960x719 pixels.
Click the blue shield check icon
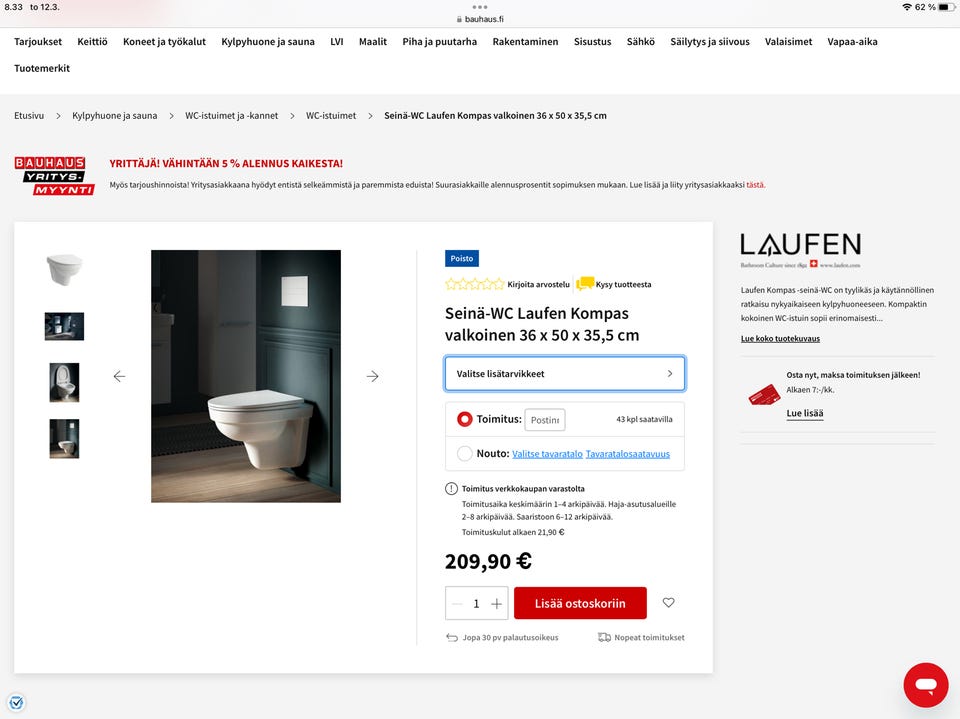pyautogui.click(x=17, y=702)
